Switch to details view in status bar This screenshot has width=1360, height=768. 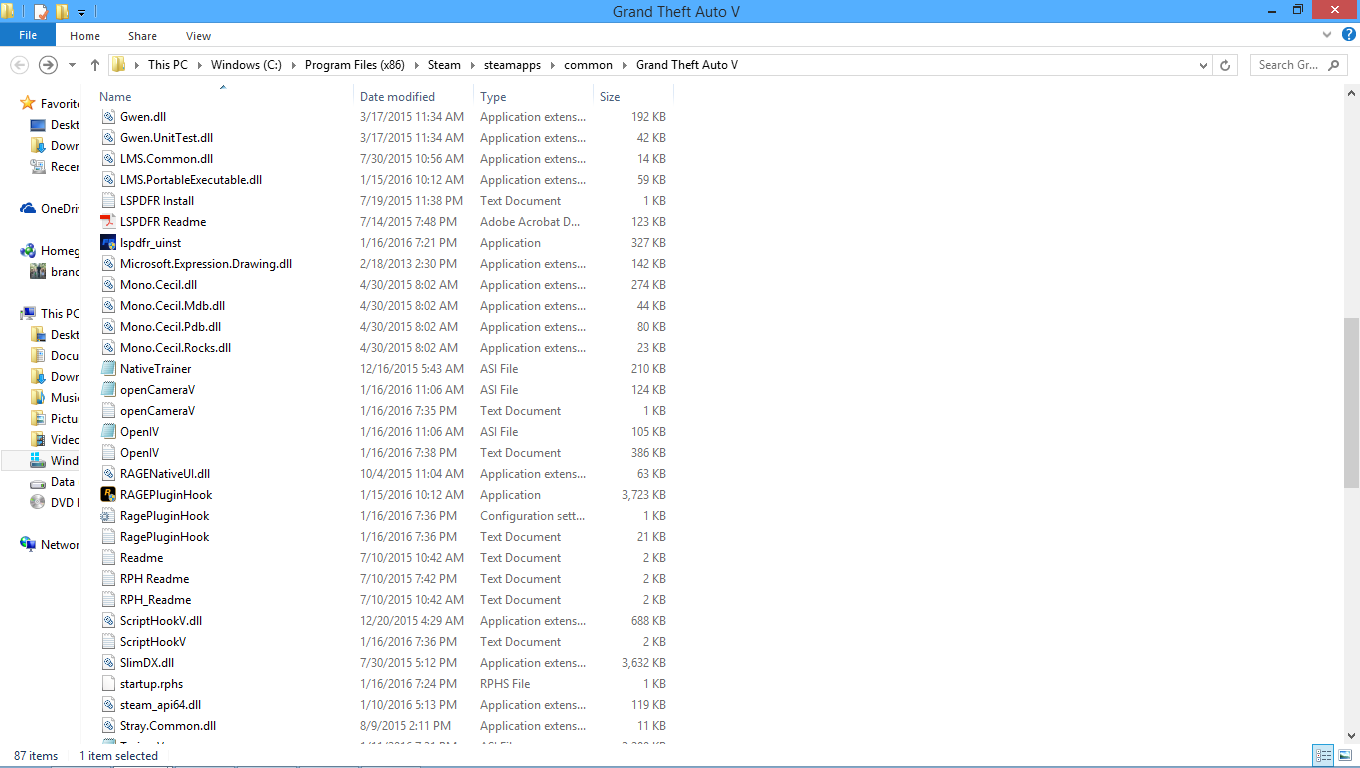[1323, 756]
